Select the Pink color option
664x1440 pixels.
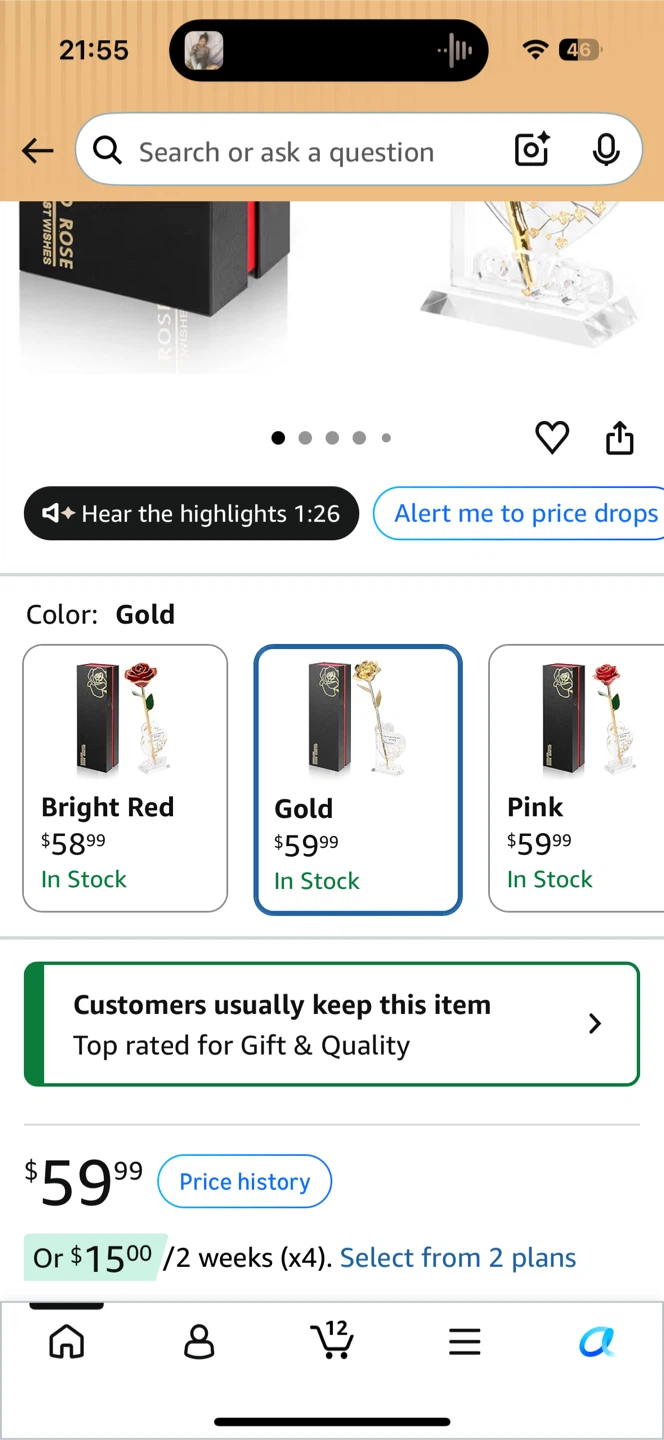577,778
